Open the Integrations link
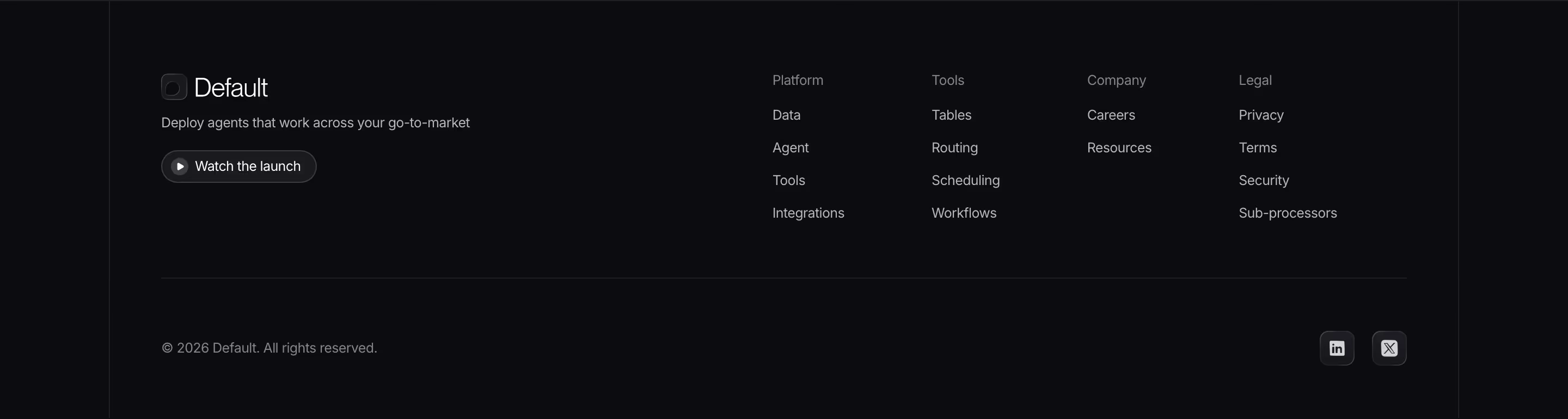Screen dimensions: 1568x419 808,213
